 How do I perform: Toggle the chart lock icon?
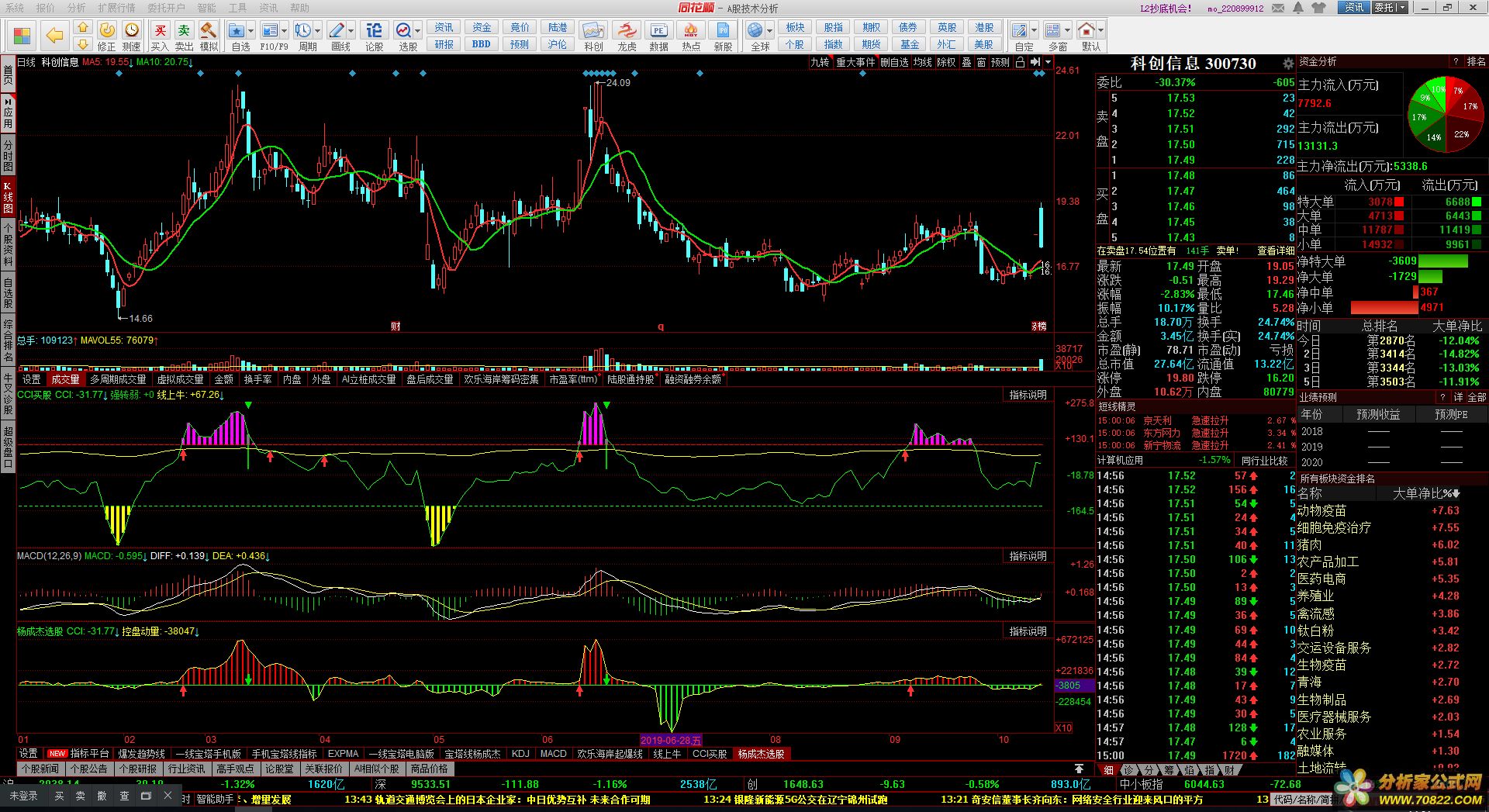[x=1020, y=62]
